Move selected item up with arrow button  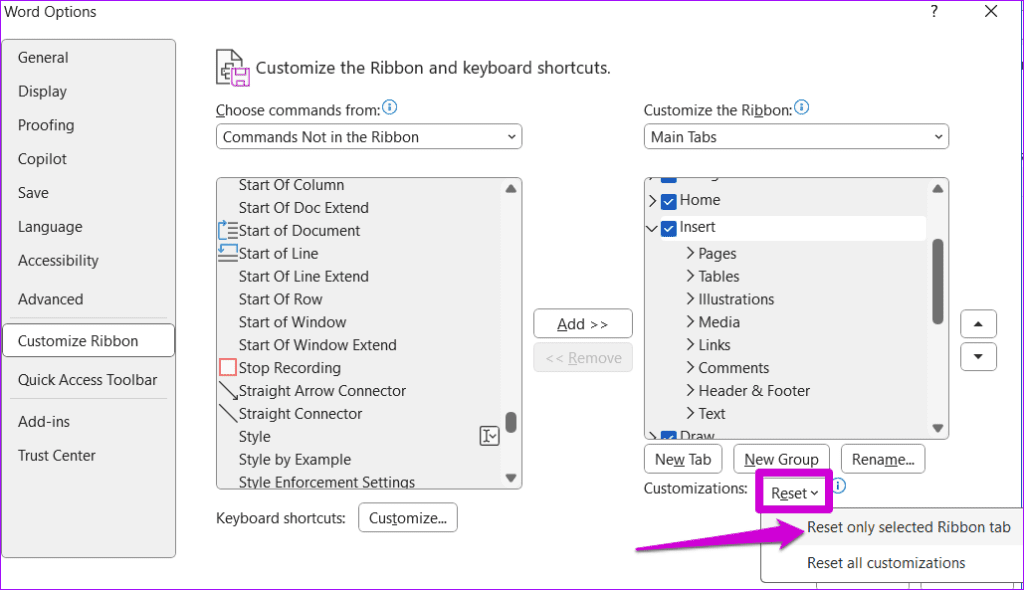[x=978, y=324]
